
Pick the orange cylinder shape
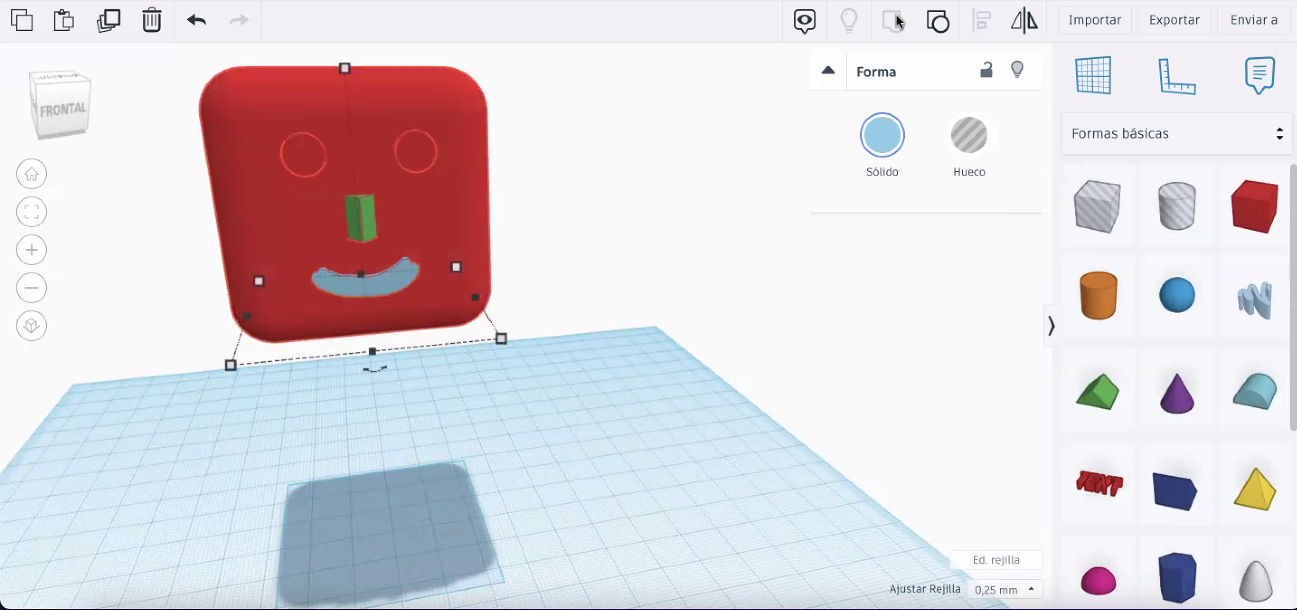click(1098, 295)
